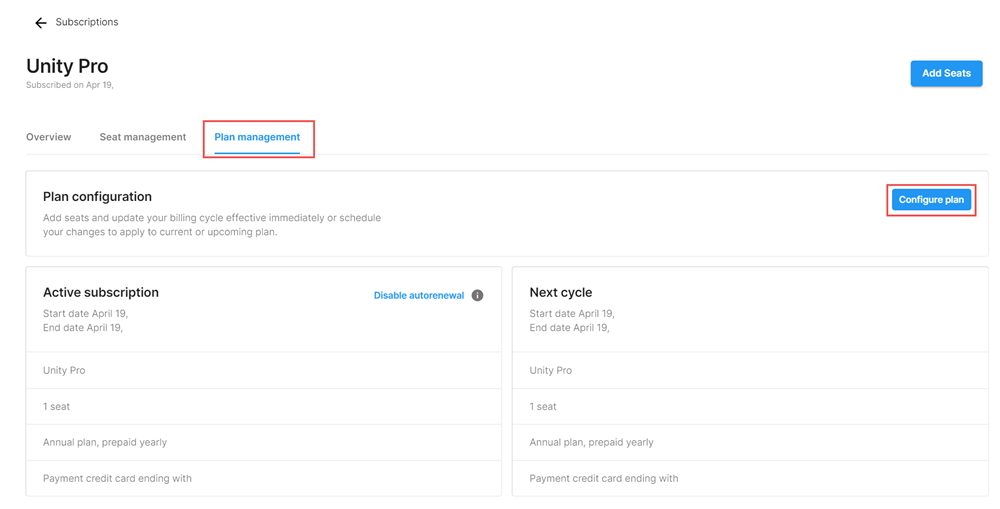Image resolution: width=1000 pixels, height=509 pixels.
Task: Go back via the Subscriptions link
Action: pos(87,22)
